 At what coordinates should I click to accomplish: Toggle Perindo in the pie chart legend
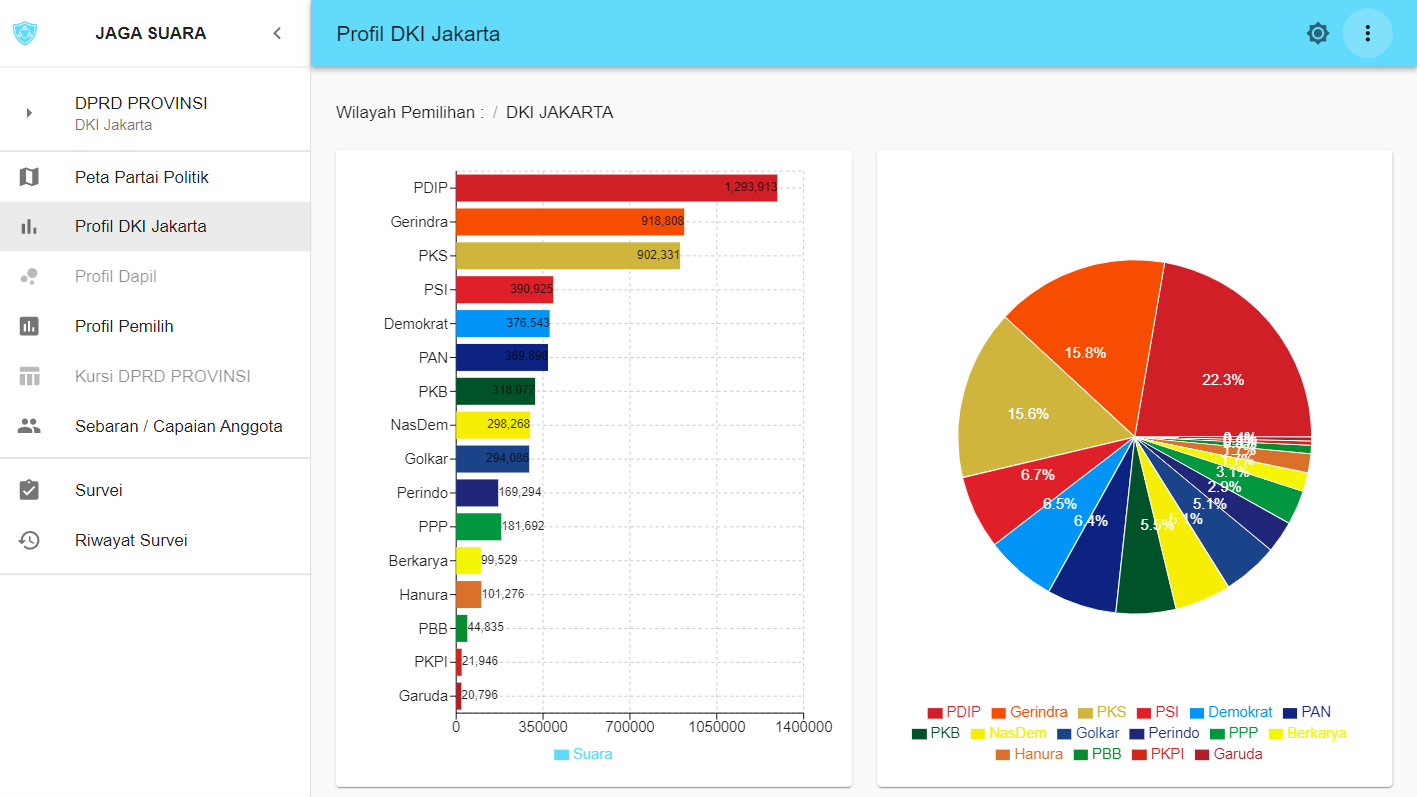[1164, 733]
